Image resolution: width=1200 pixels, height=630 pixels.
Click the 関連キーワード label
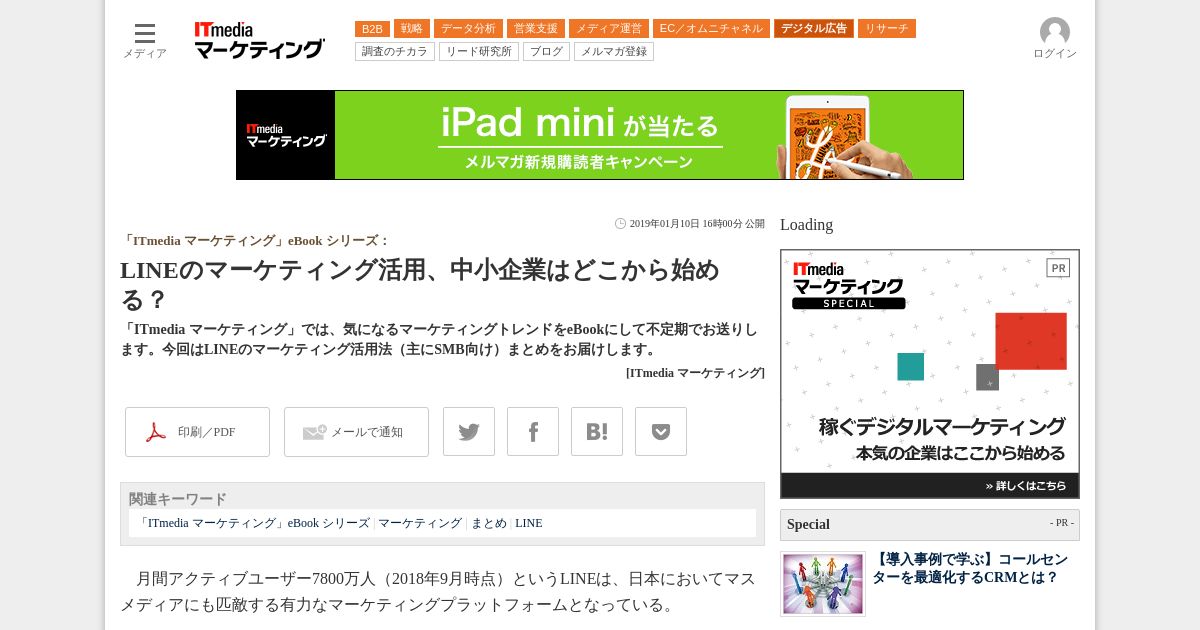coord(178,499)
